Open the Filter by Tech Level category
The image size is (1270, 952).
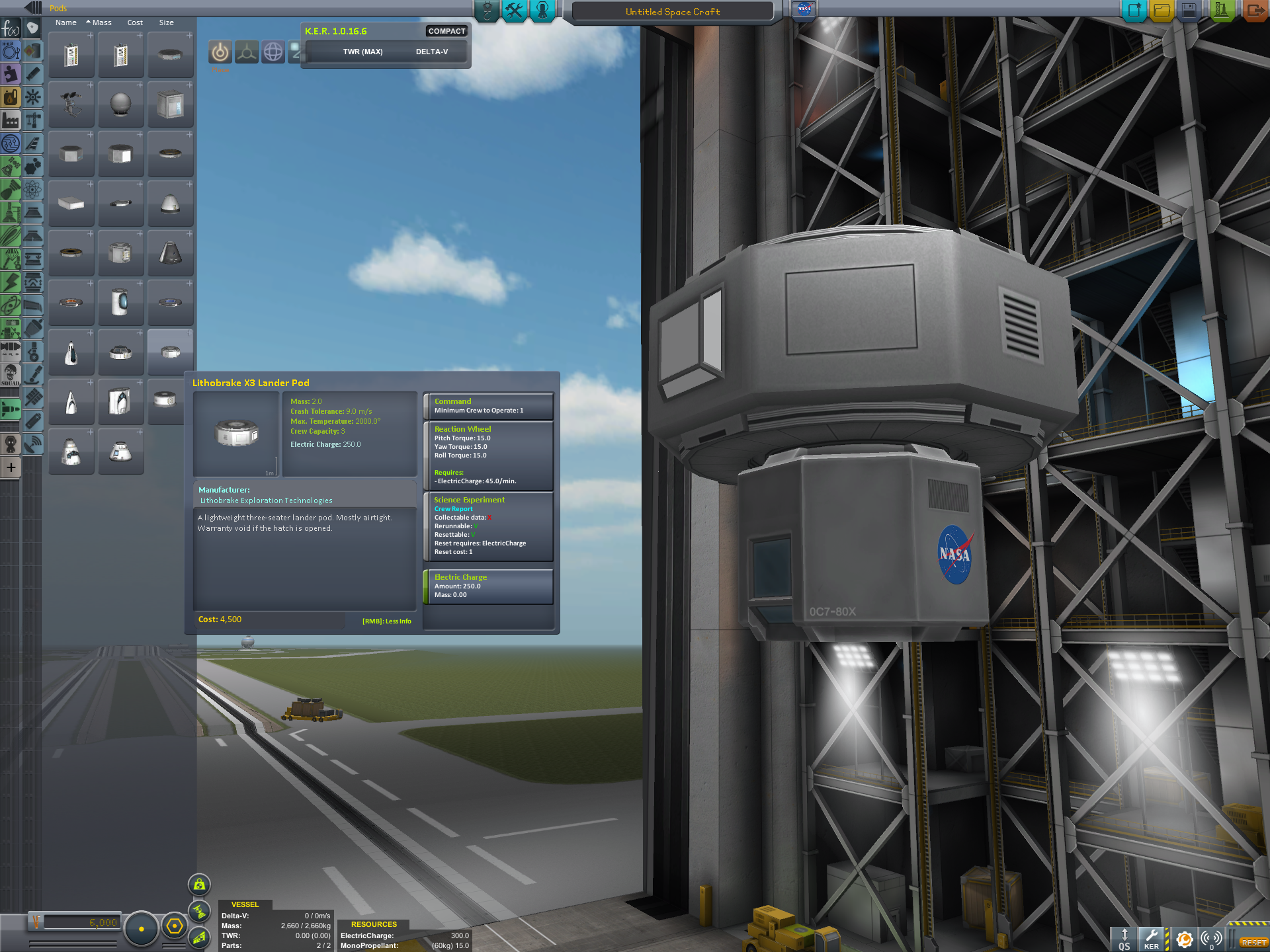pyautogui.click(x=11, y=143)
